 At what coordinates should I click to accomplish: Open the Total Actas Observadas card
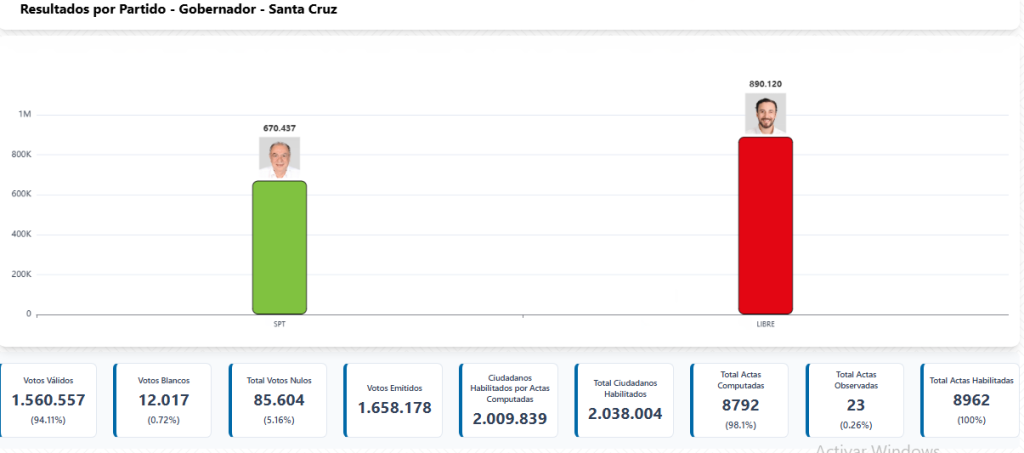pos(856,400)
